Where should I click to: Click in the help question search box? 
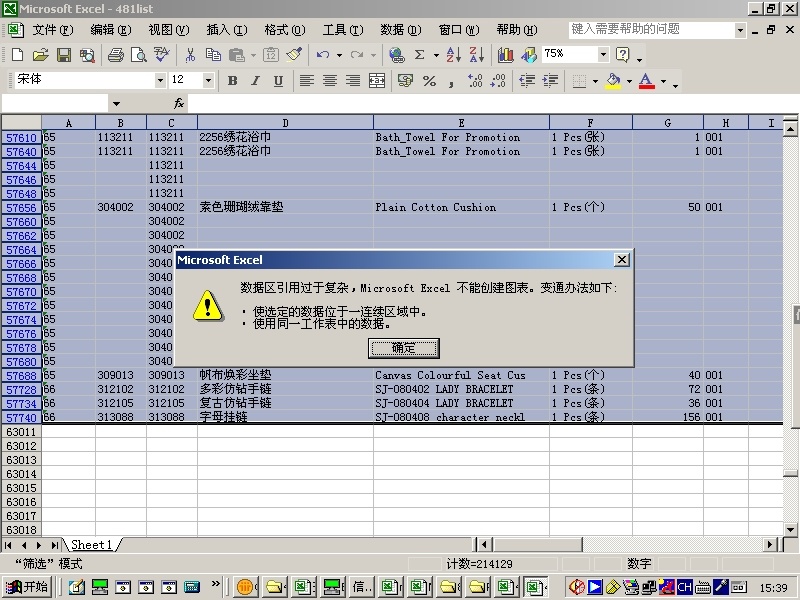click(x=652, y=30)
